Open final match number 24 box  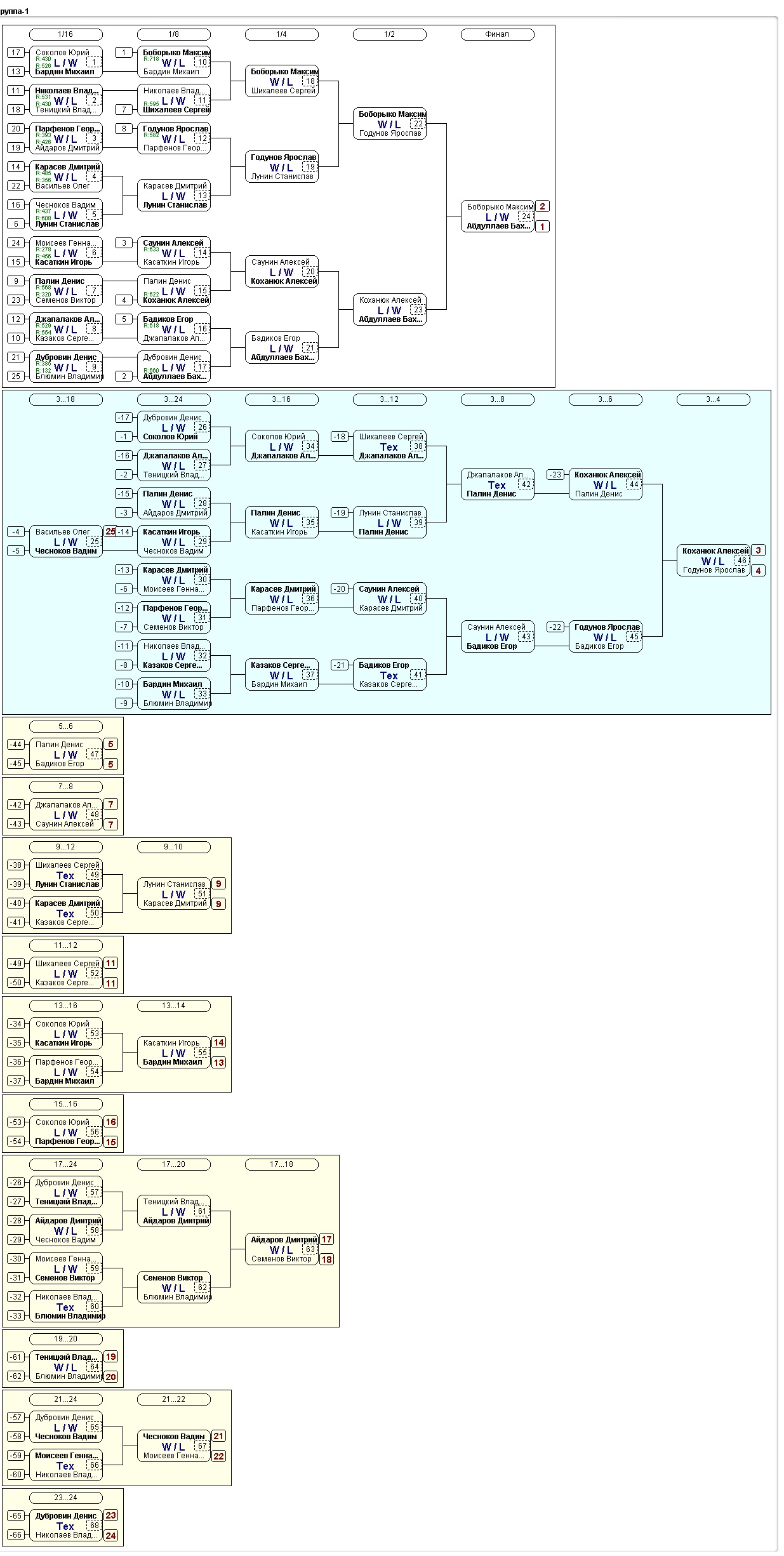coord(526,216)
